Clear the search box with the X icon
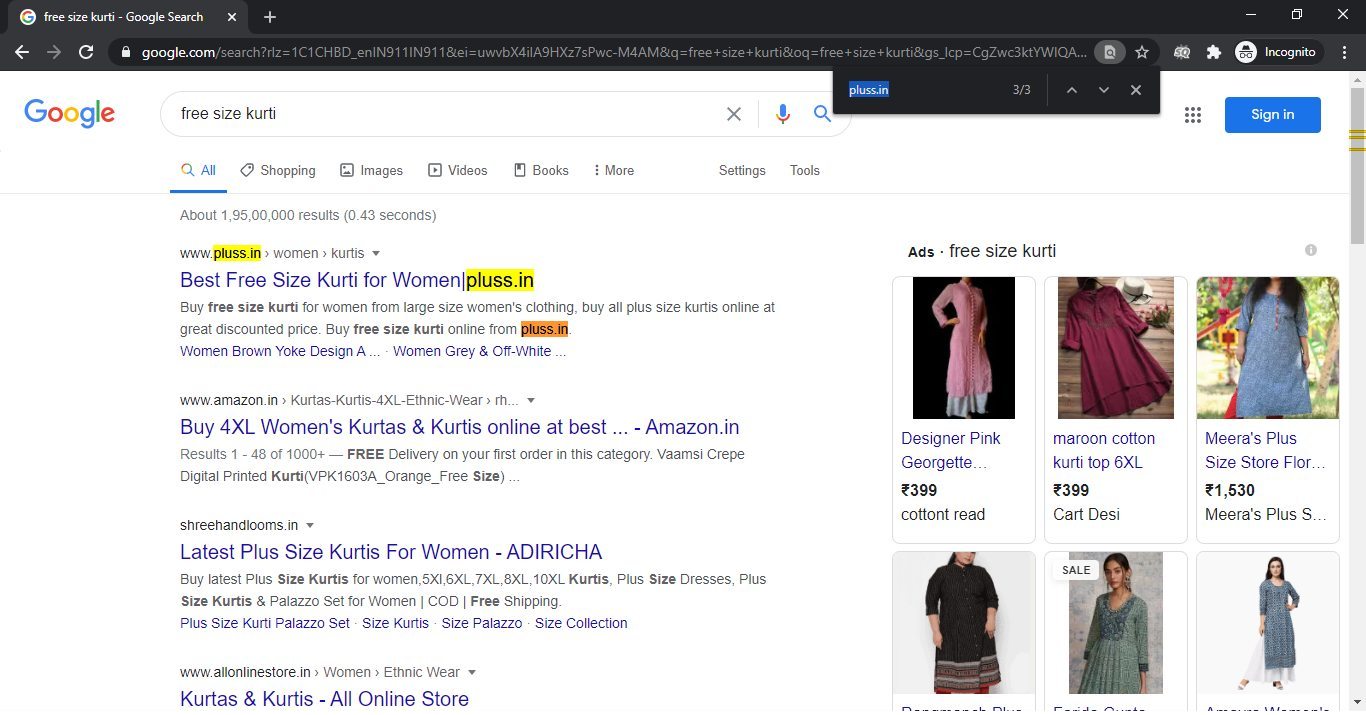 click(734, 114)
